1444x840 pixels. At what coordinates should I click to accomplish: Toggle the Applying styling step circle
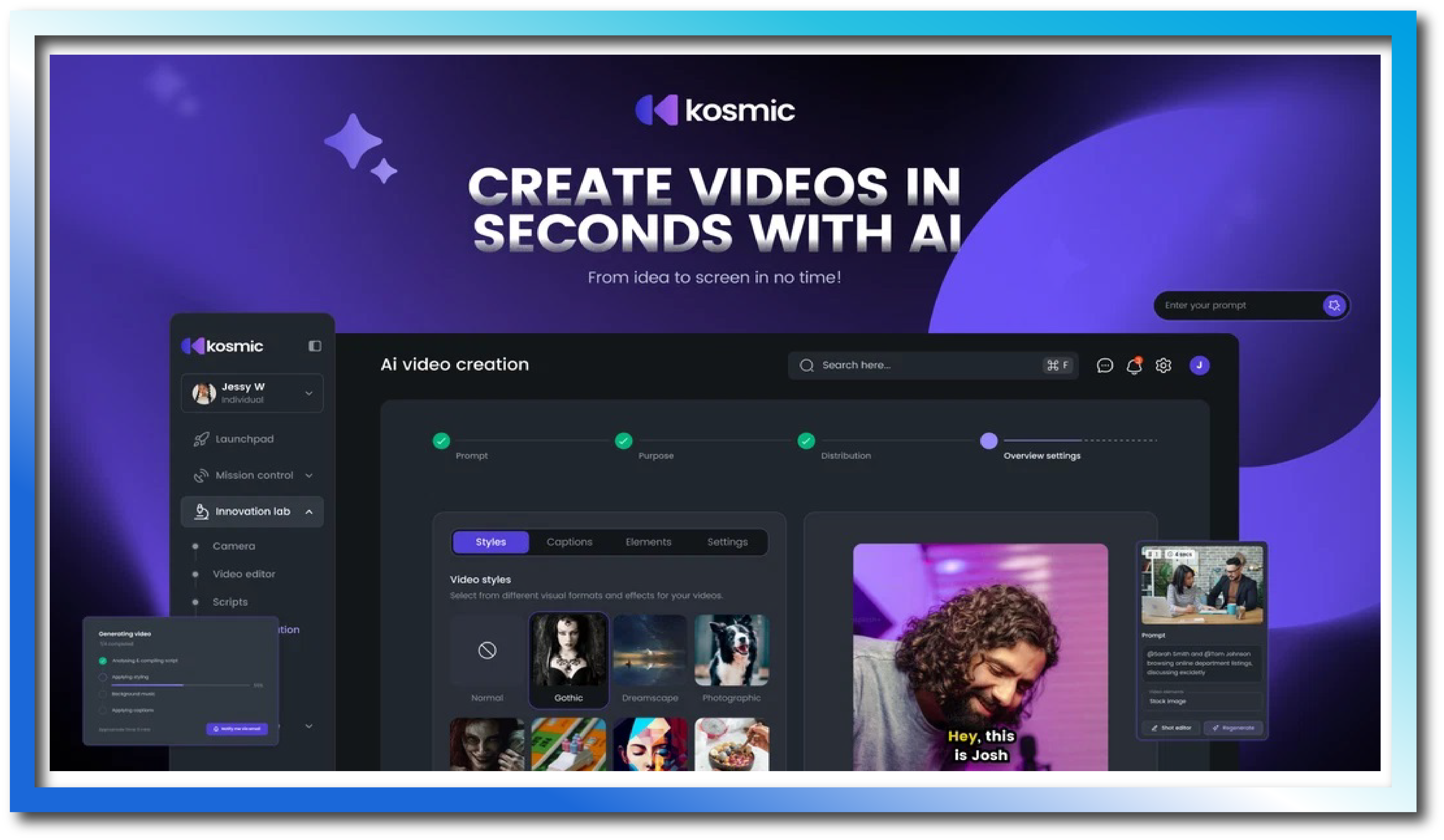click(103, 677)
